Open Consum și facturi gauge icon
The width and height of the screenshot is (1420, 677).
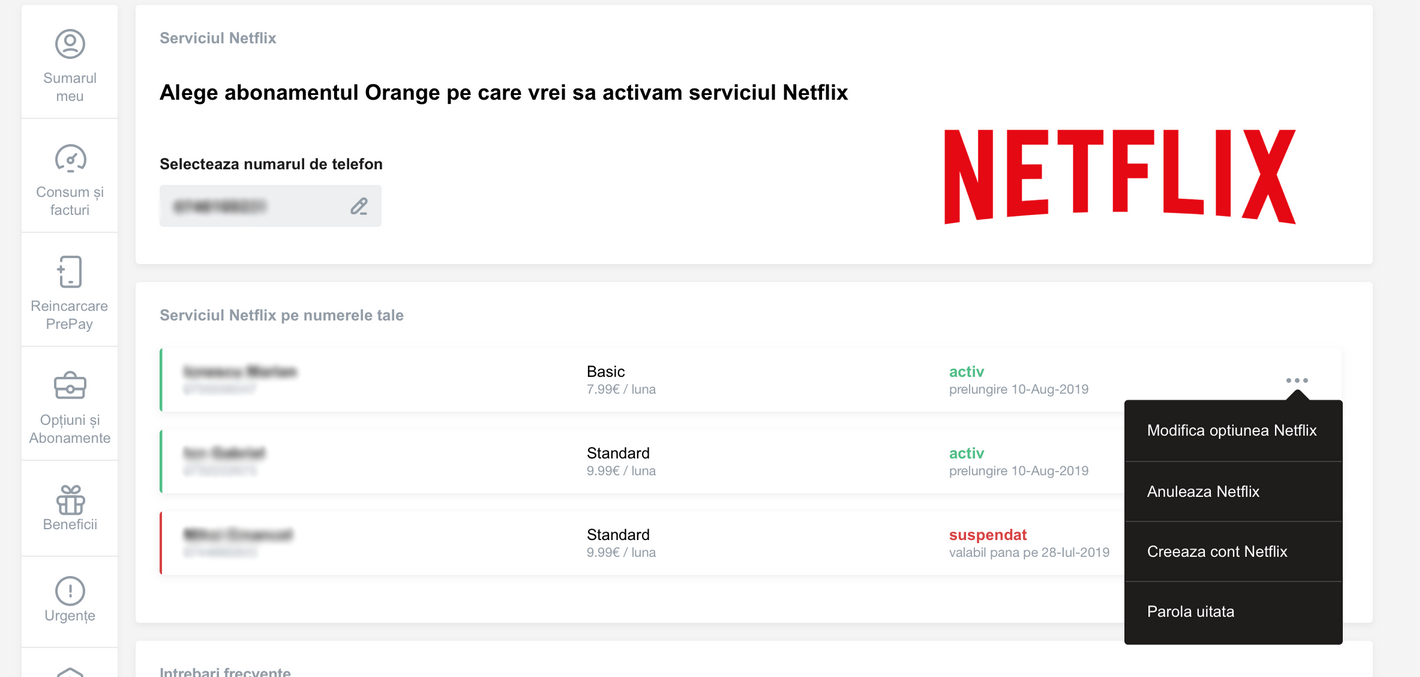(x=70, y=158)
